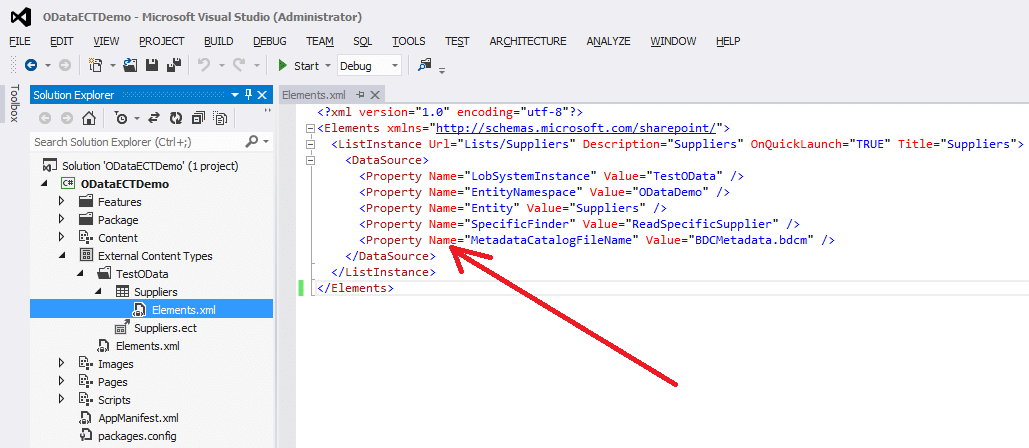Click the Undo arrow icon
The width and height of the screenshot is (1029, 448).
tap(204, 65)
